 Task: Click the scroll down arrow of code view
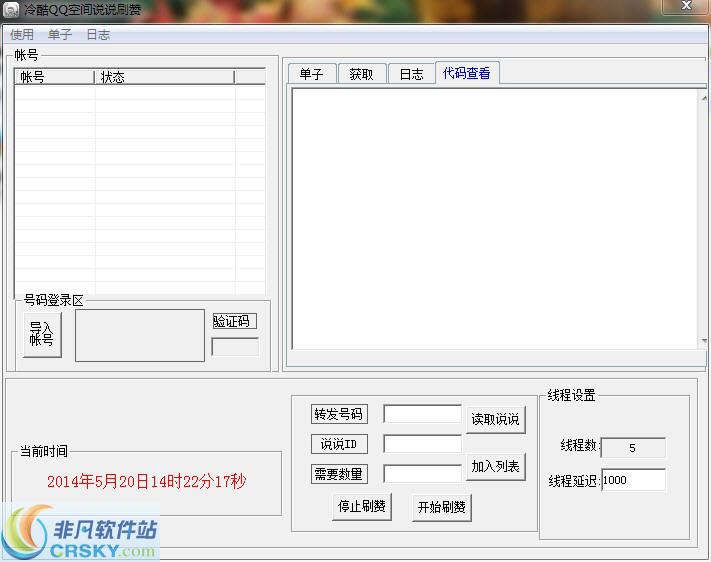pyautogui.click(x=704, y=341)
